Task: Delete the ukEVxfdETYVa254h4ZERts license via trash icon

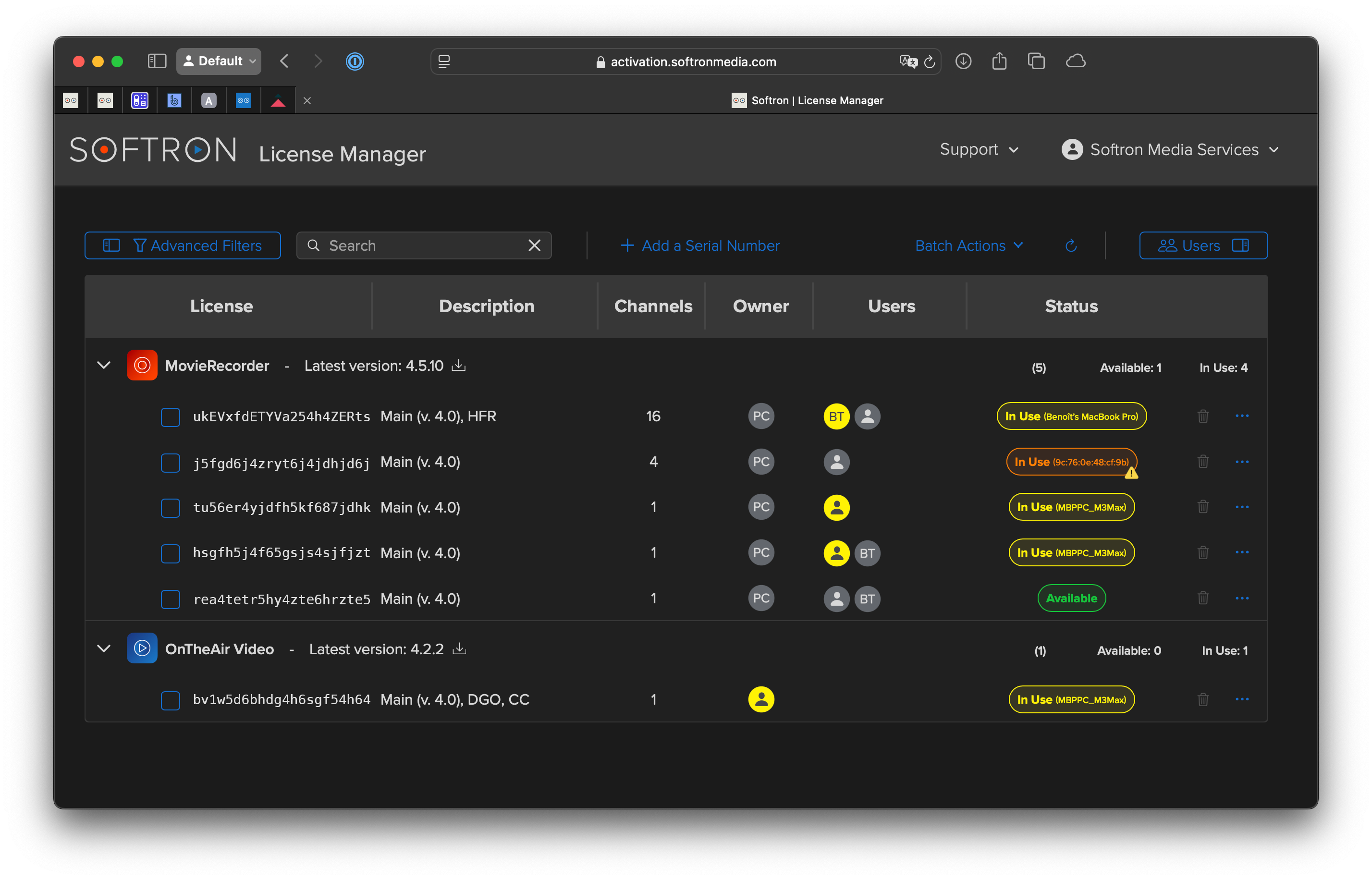Action: coord(1202,416)
